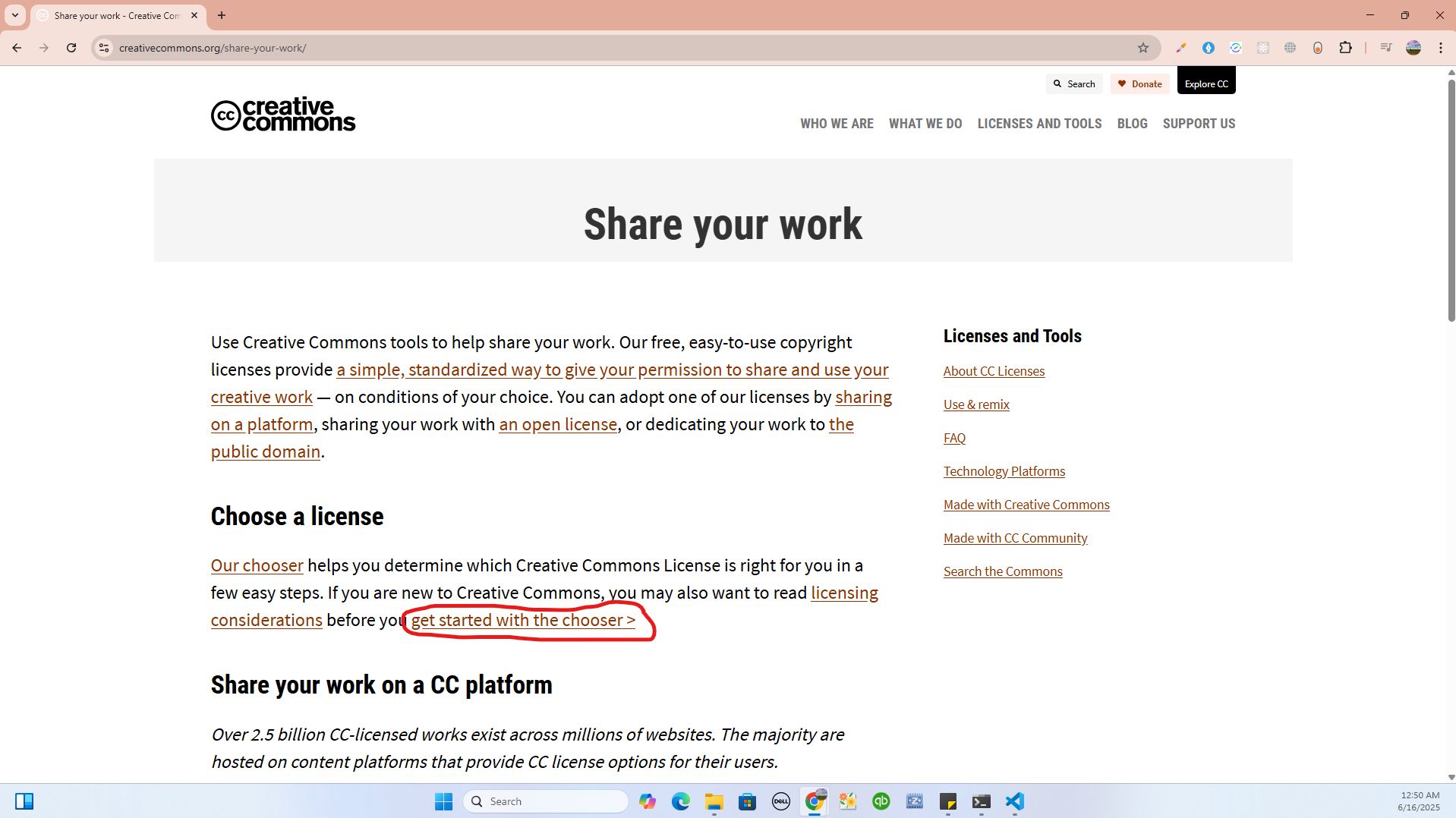Open the widgets panel icon

24,801
